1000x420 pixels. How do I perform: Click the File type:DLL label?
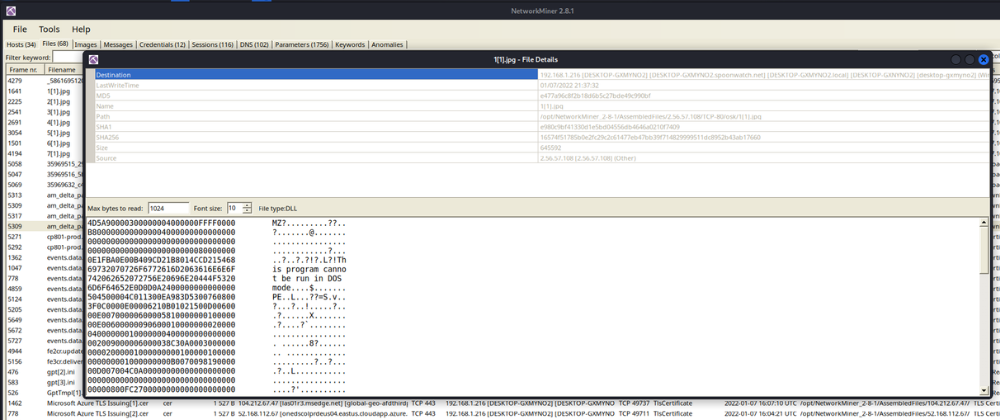coord(277,208)
